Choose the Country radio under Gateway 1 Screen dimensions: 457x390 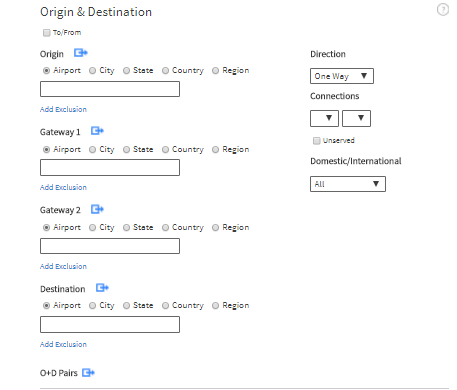point(165,150)
